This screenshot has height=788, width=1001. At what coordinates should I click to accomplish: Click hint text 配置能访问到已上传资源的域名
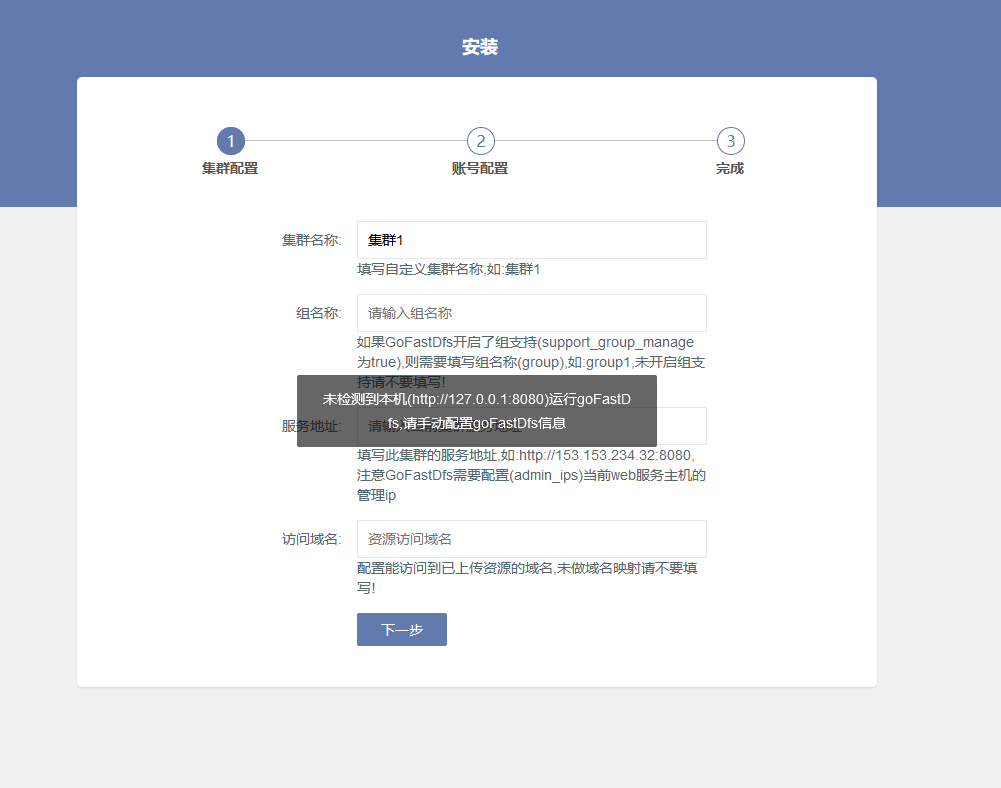527,578
